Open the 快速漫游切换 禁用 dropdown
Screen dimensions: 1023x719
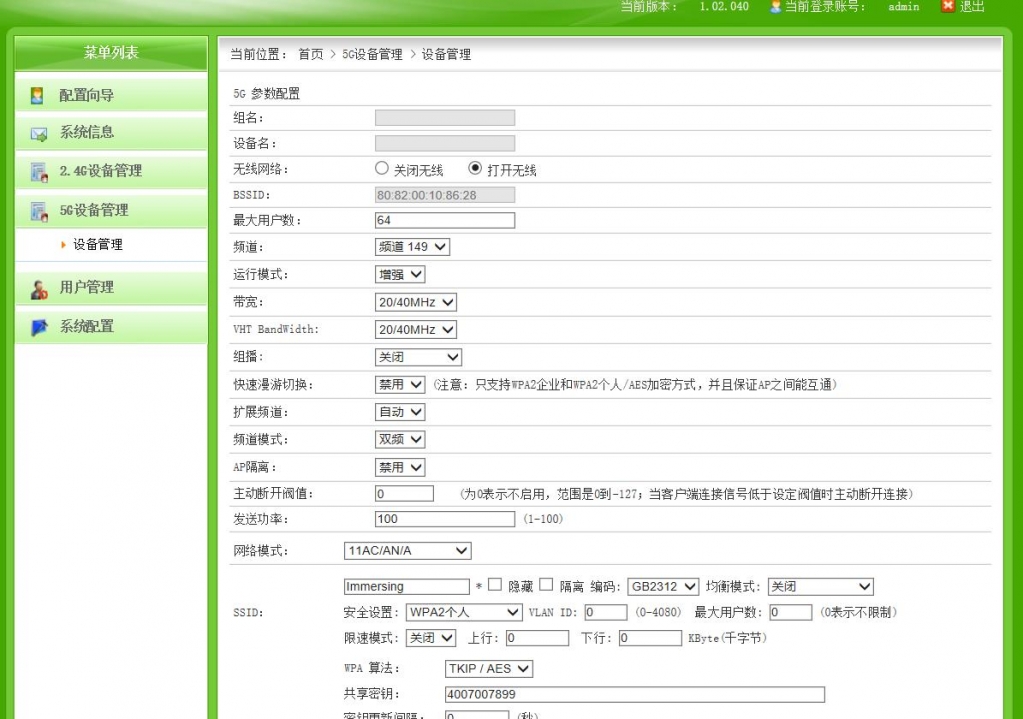[400, 384]
